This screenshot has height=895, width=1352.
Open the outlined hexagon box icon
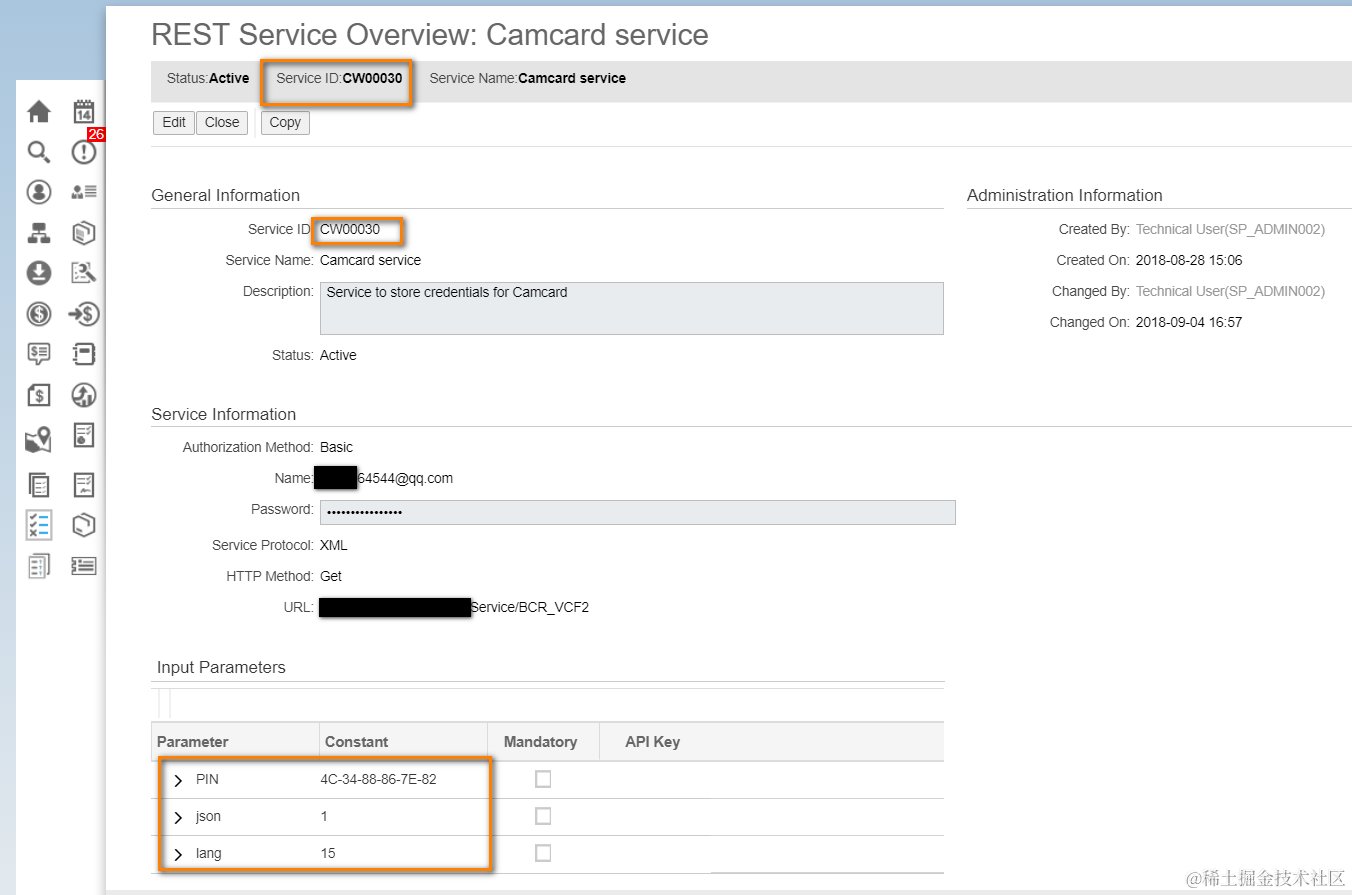click(84, 525)
